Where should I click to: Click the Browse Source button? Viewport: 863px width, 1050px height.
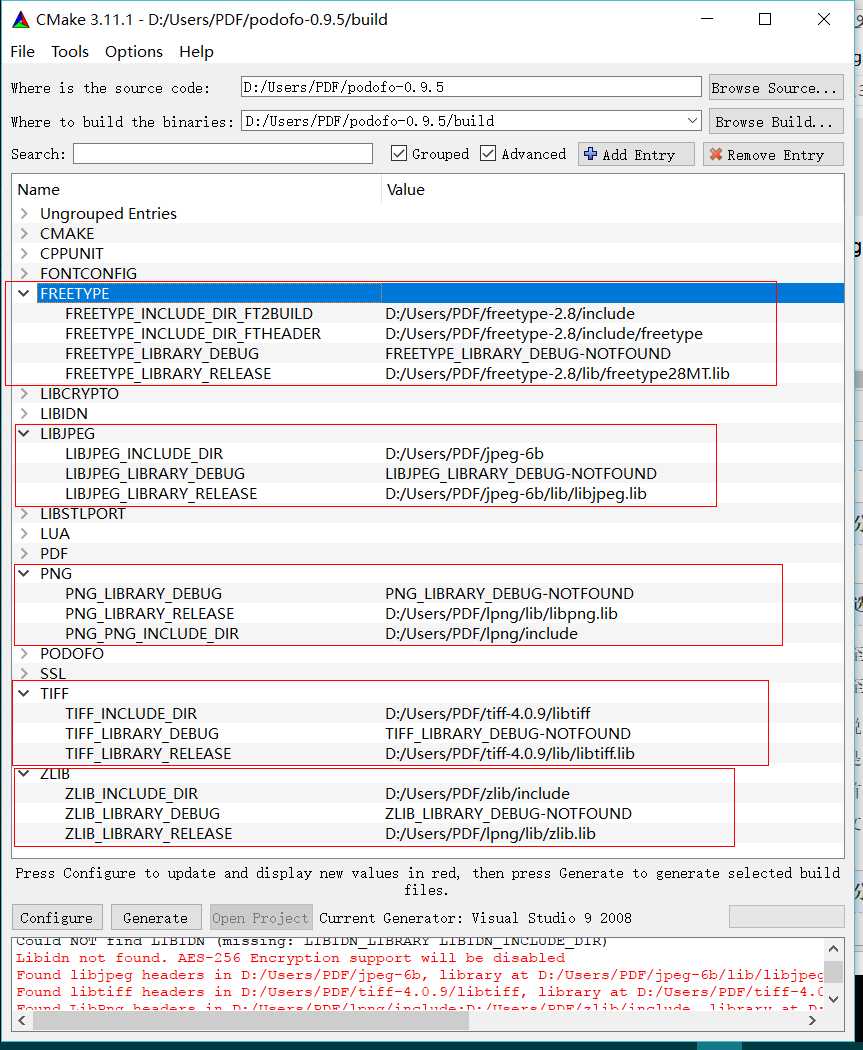[776, 88]
